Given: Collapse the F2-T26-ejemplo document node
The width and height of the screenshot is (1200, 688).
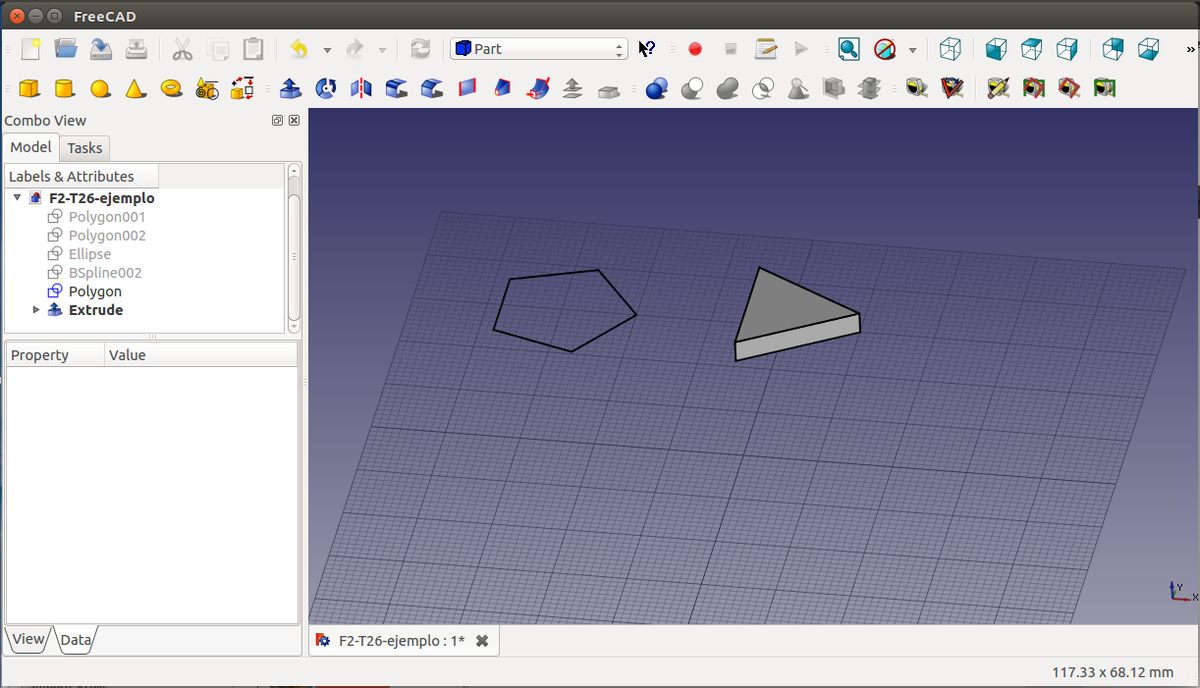Looking at the screenshot, I should click(17, 198).
